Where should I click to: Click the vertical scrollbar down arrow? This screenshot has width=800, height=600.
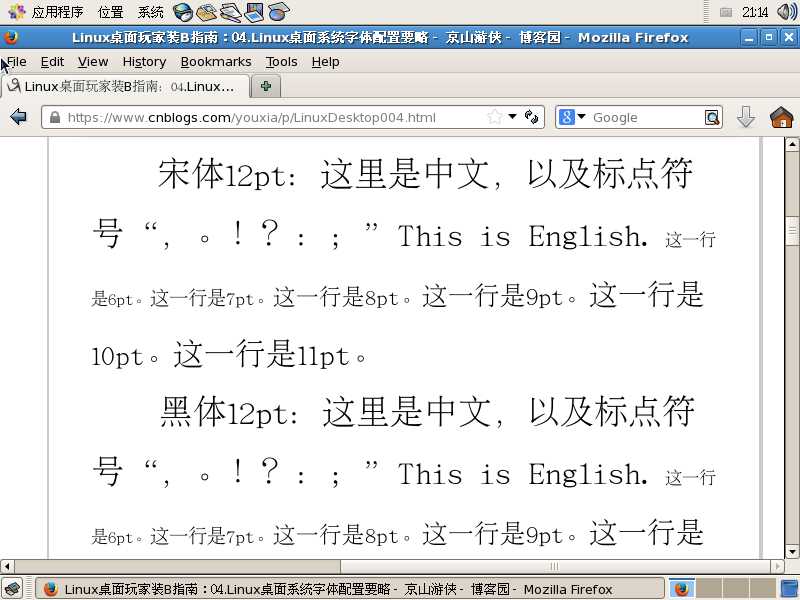[x=791, y=552]
